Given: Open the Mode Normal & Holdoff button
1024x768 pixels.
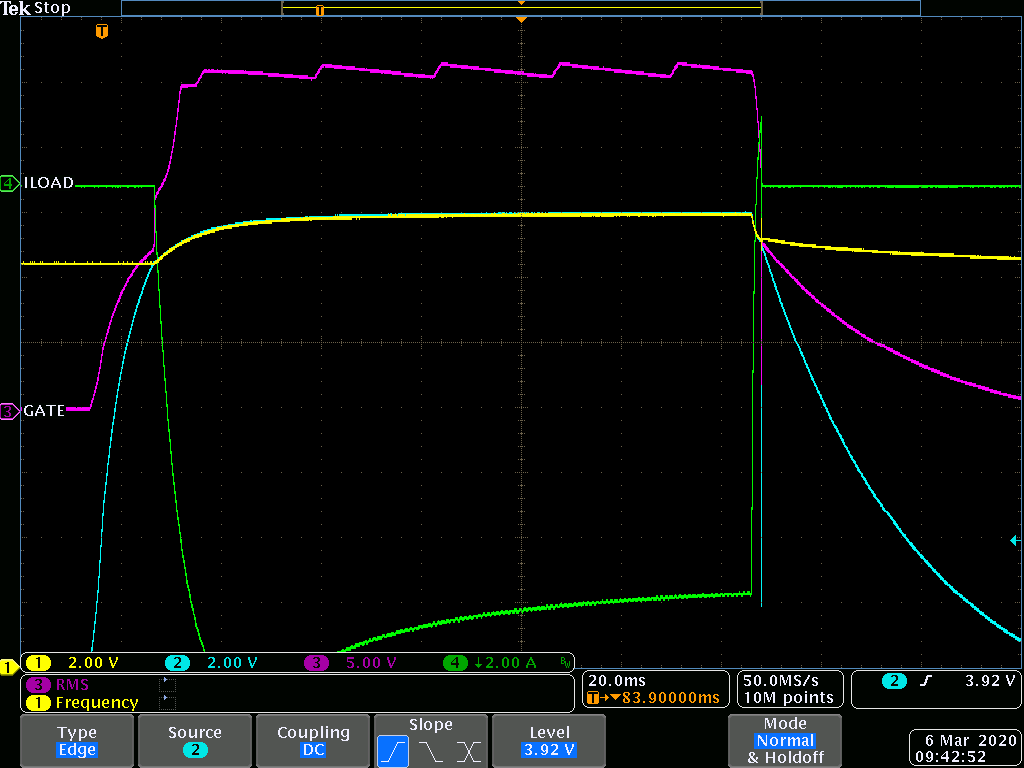Looking at the screenshot, I should point(785,741).
